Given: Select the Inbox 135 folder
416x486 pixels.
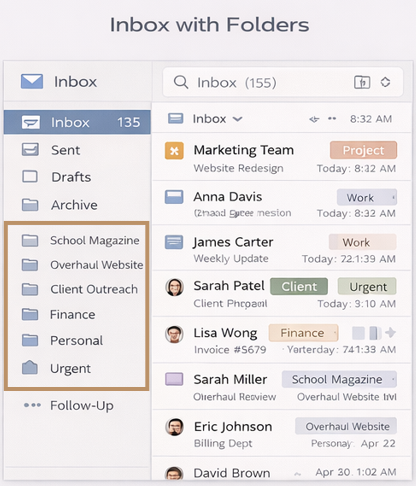Looking at the screenshot, I should click(x=77, y=122).
